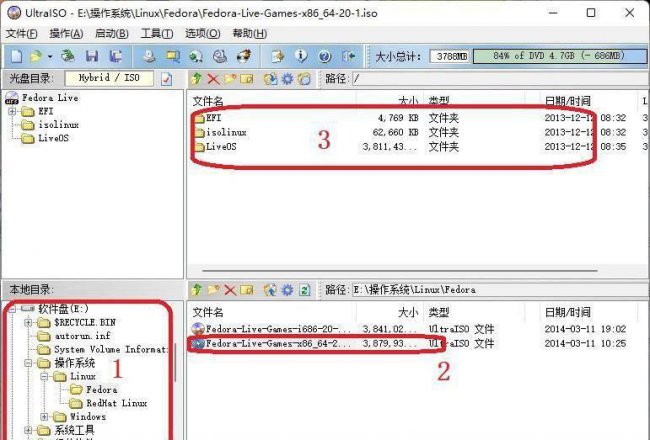Create new folder in the local pane toolbar
Viewport: 650px width, 440px height.
(x=213, y=289)
